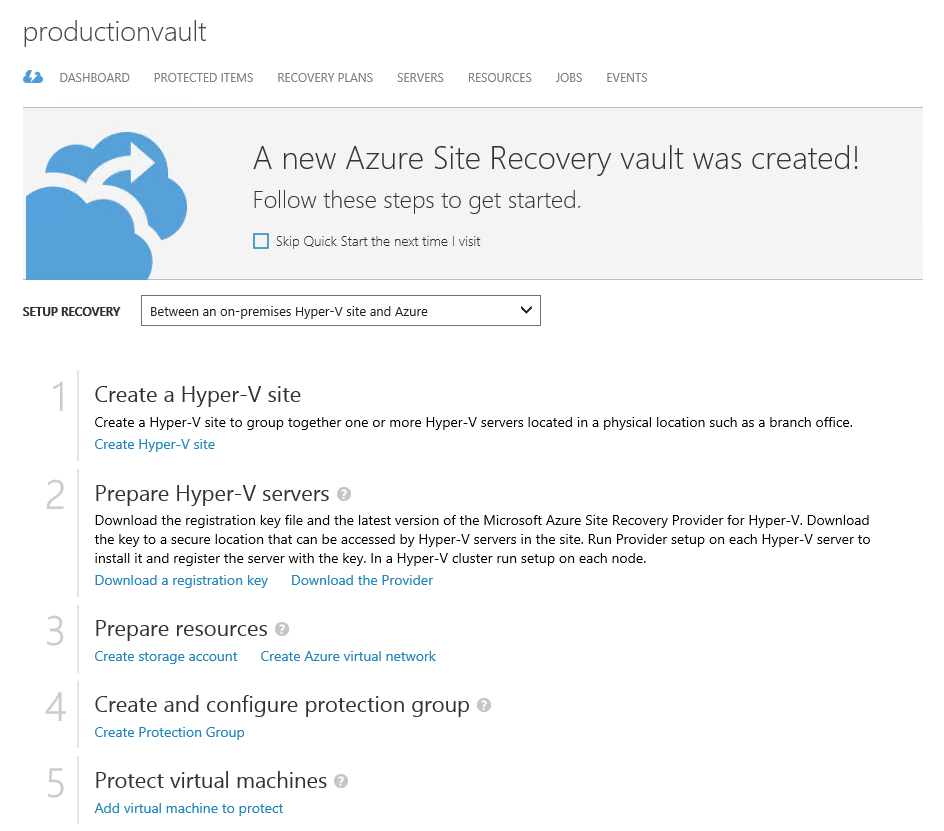View the Jobs tab
This screenshot has height=831, width=944.
[x=569, y=78]
